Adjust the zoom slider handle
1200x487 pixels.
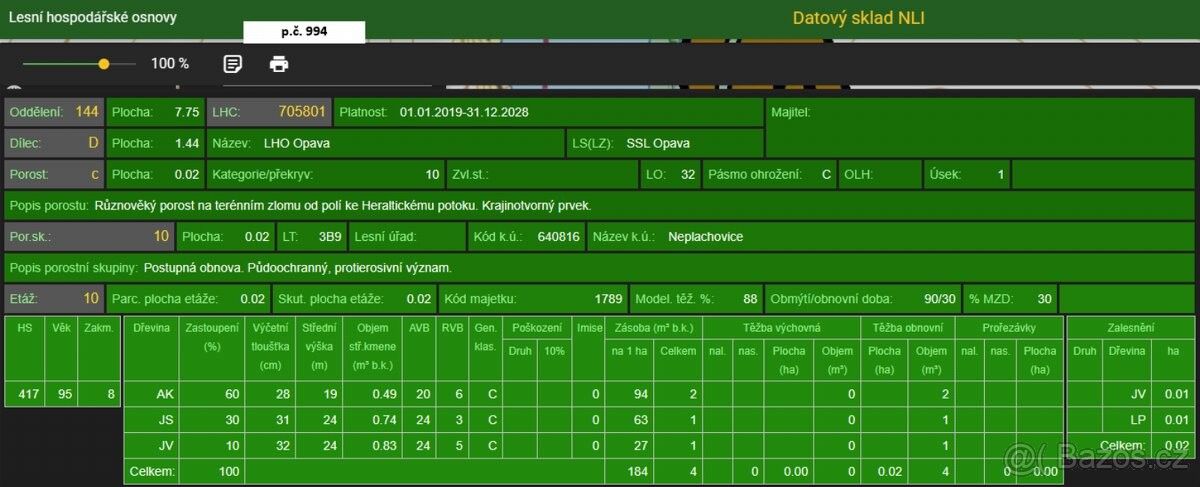pos(104,64)
